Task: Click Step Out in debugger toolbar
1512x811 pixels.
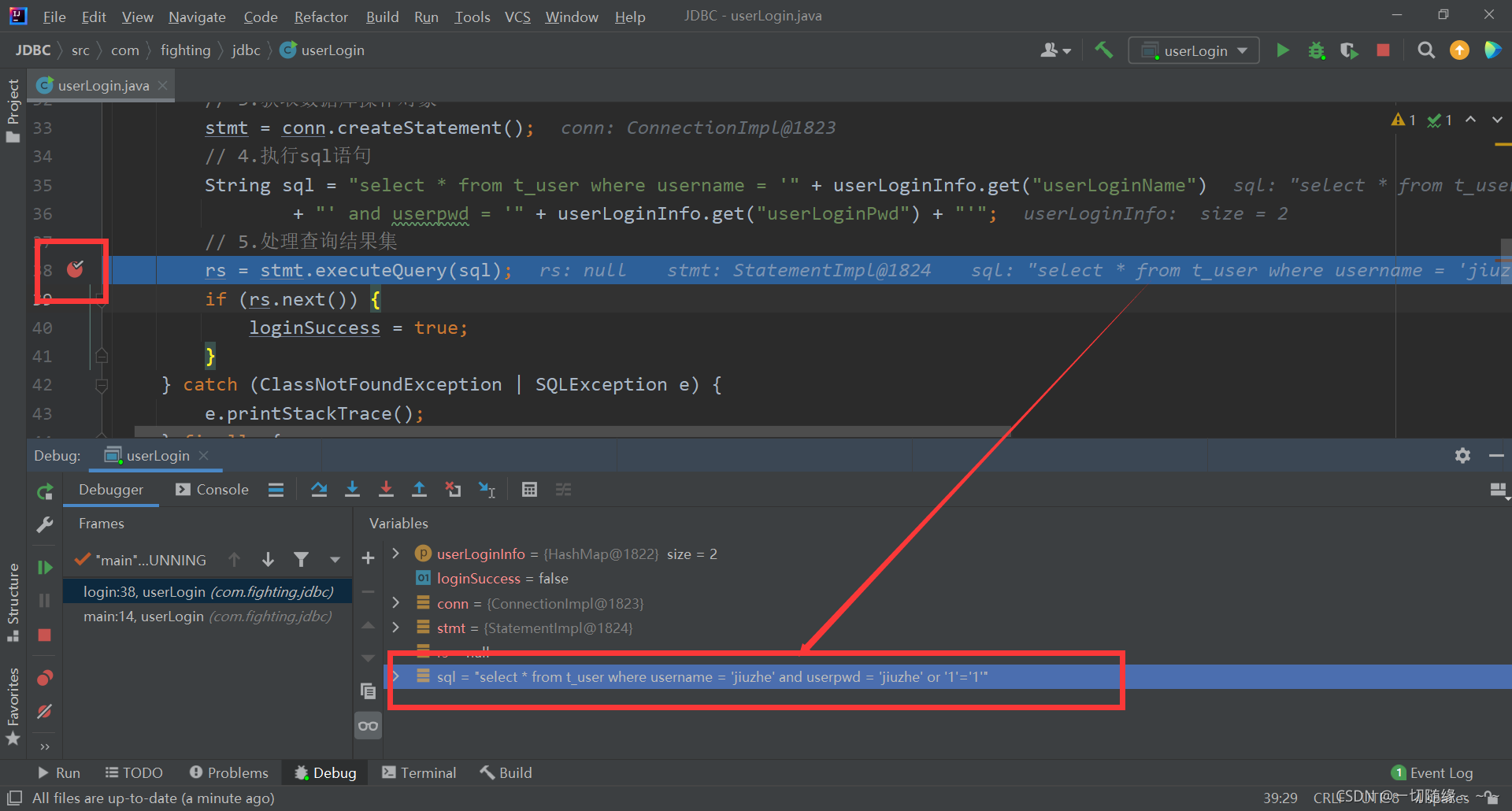Action: 419,490
